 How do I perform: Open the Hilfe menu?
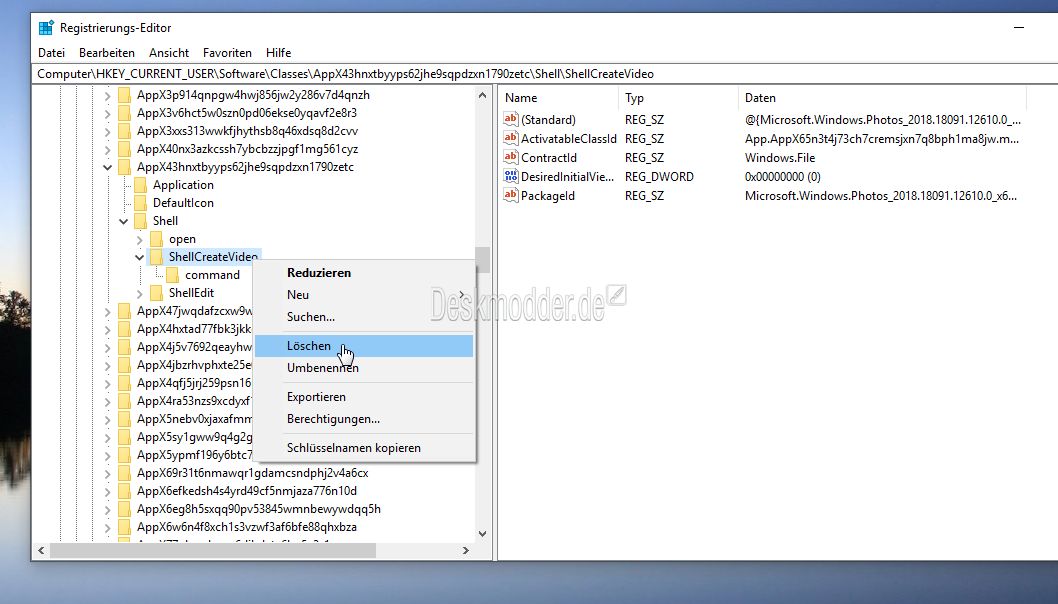[279, 53]
